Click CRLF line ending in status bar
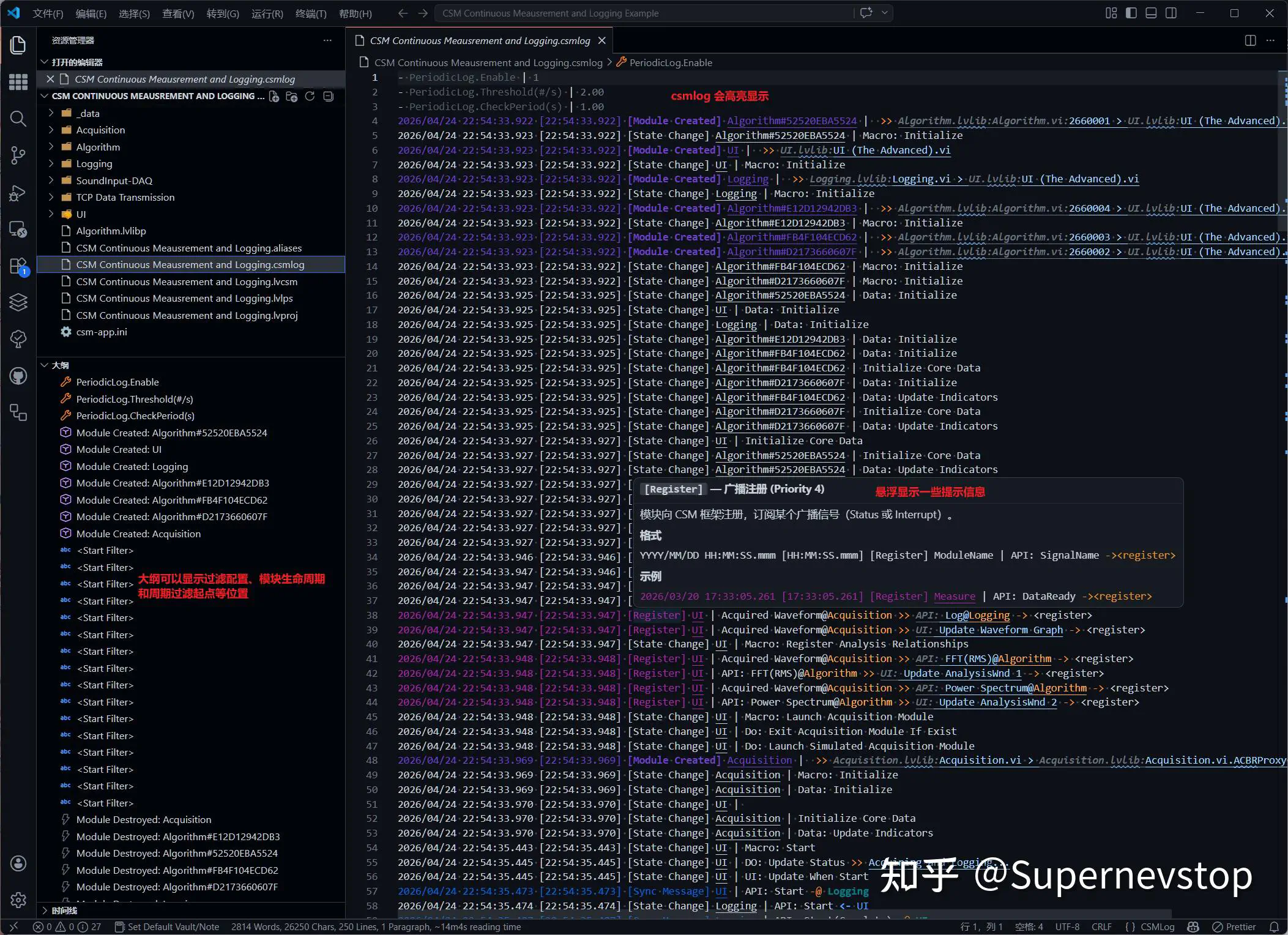 click(1101, 927)
